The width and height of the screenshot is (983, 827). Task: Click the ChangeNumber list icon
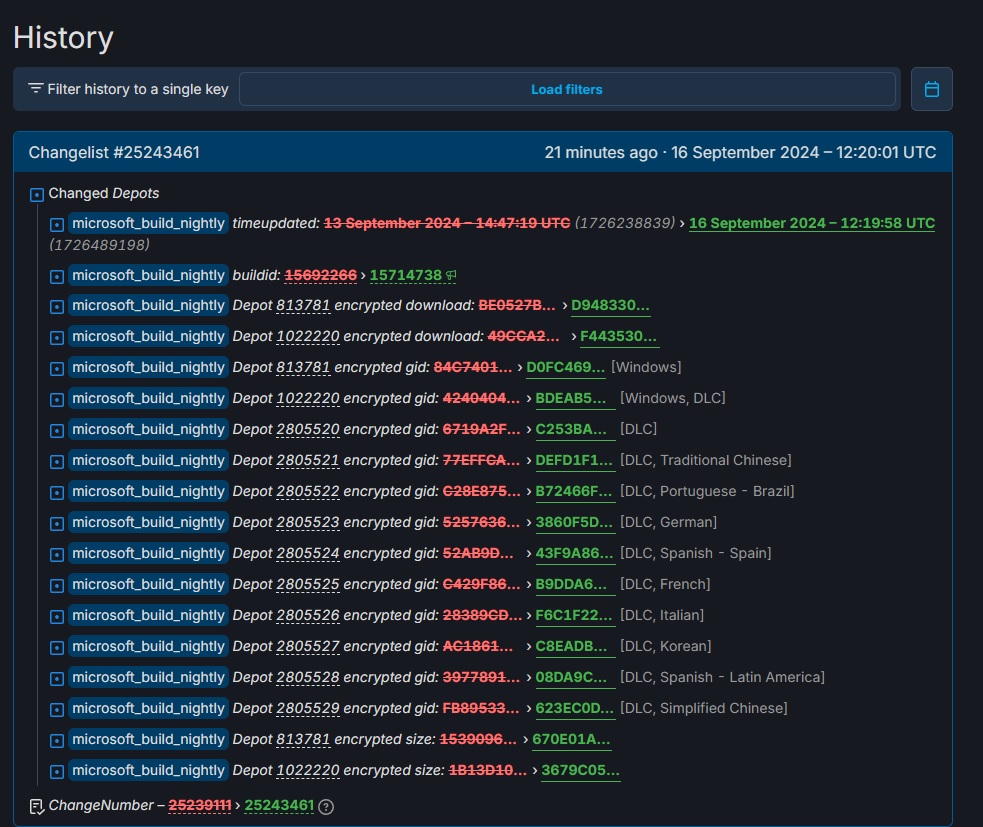click(x=37, y=807)
